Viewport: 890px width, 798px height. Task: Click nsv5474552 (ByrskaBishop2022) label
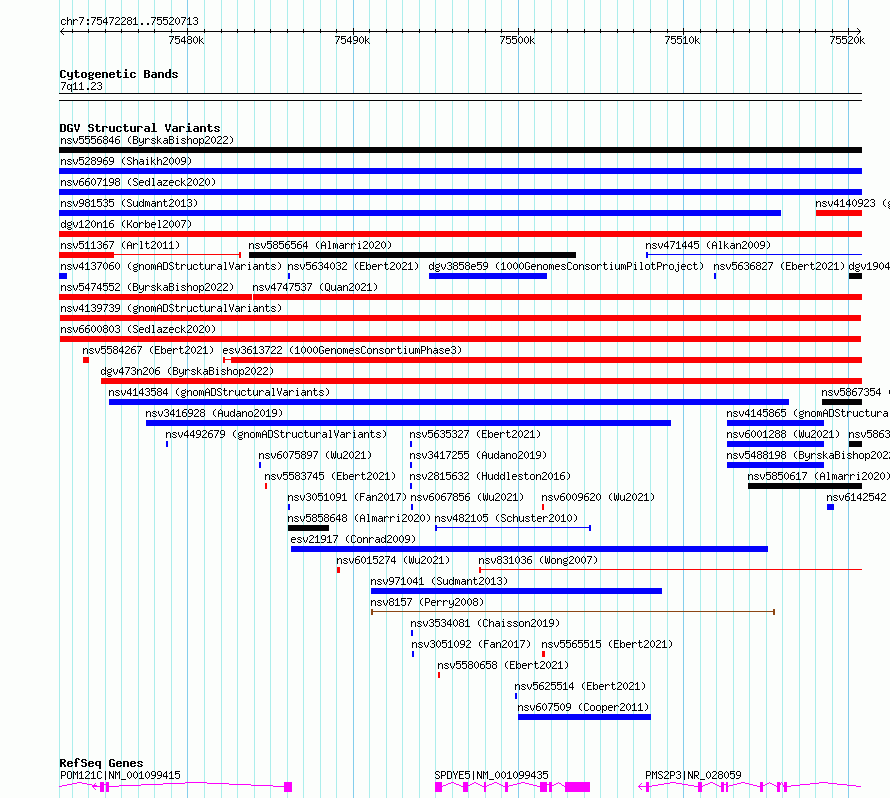click(x=147, y=287)
